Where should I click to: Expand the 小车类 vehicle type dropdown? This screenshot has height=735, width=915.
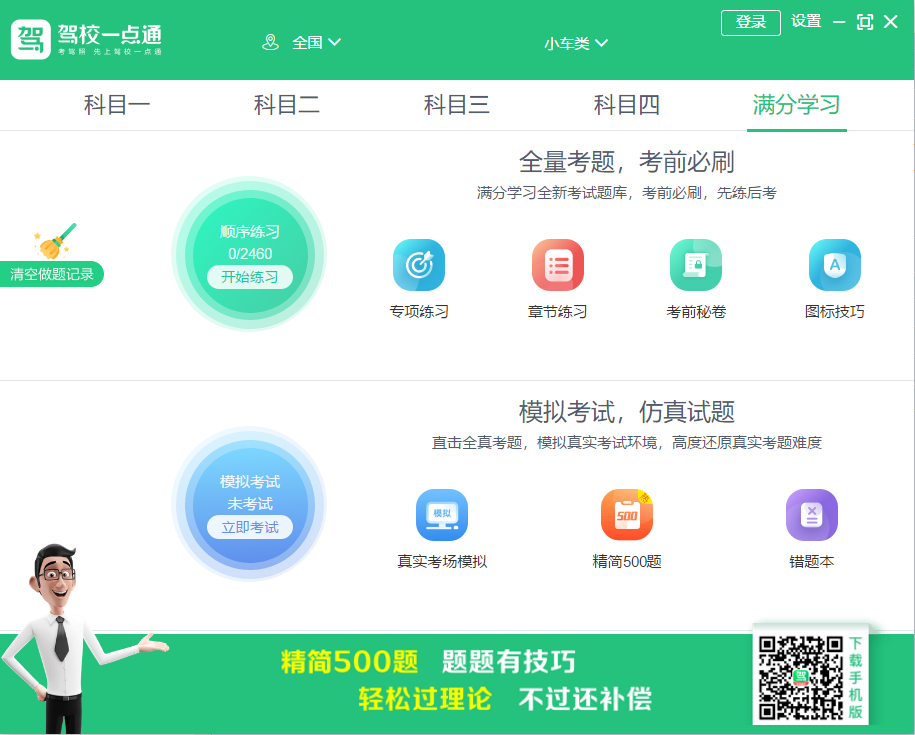tap(576, 43)
